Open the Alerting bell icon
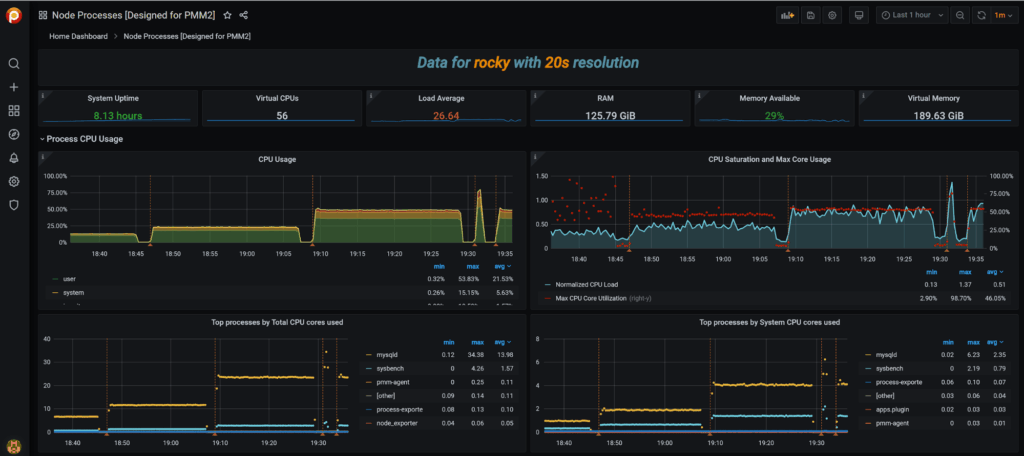 coord(14,157)
